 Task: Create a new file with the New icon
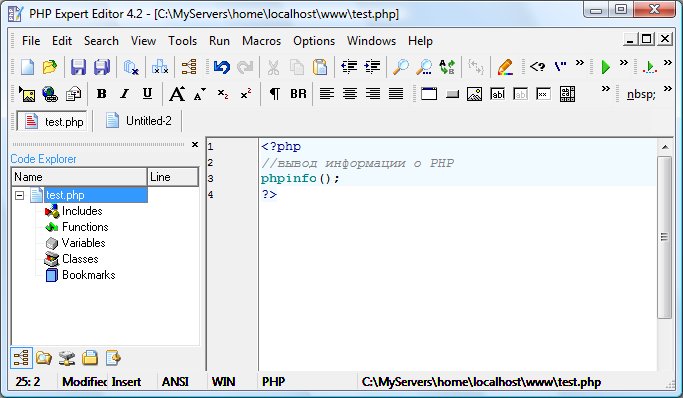tap(27, 67)
